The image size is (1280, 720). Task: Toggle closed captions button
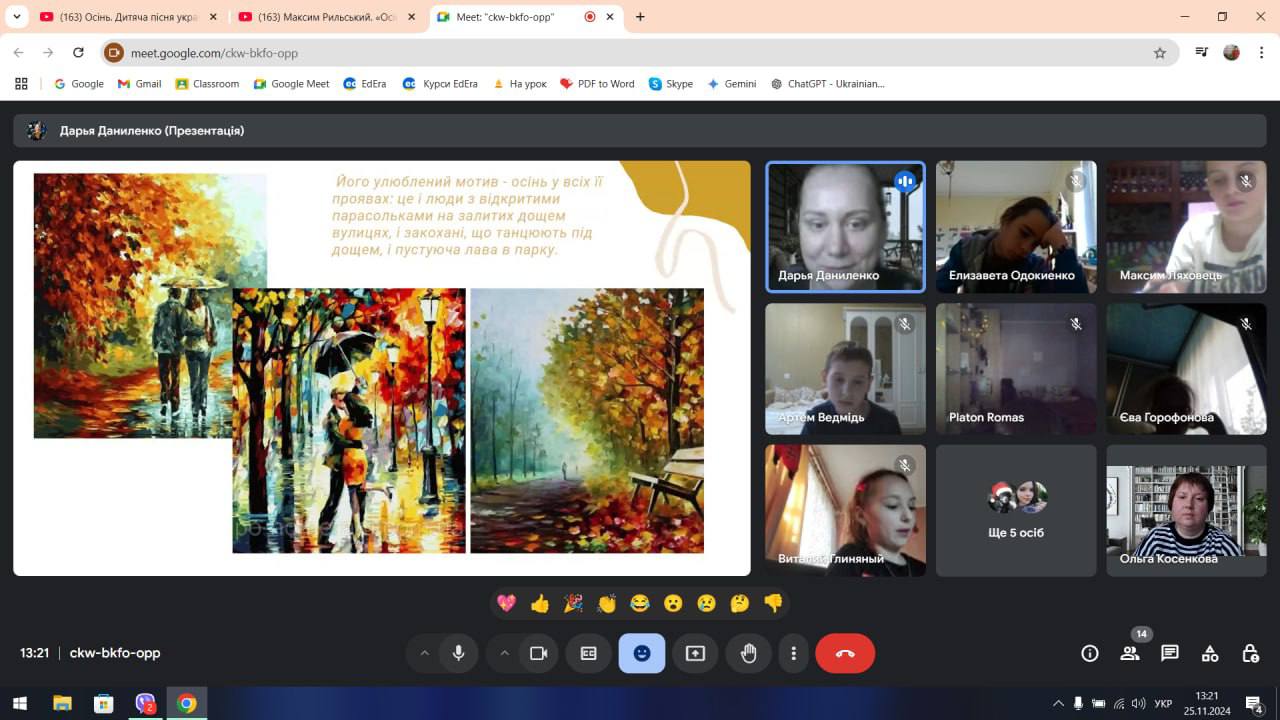(589, 653)
